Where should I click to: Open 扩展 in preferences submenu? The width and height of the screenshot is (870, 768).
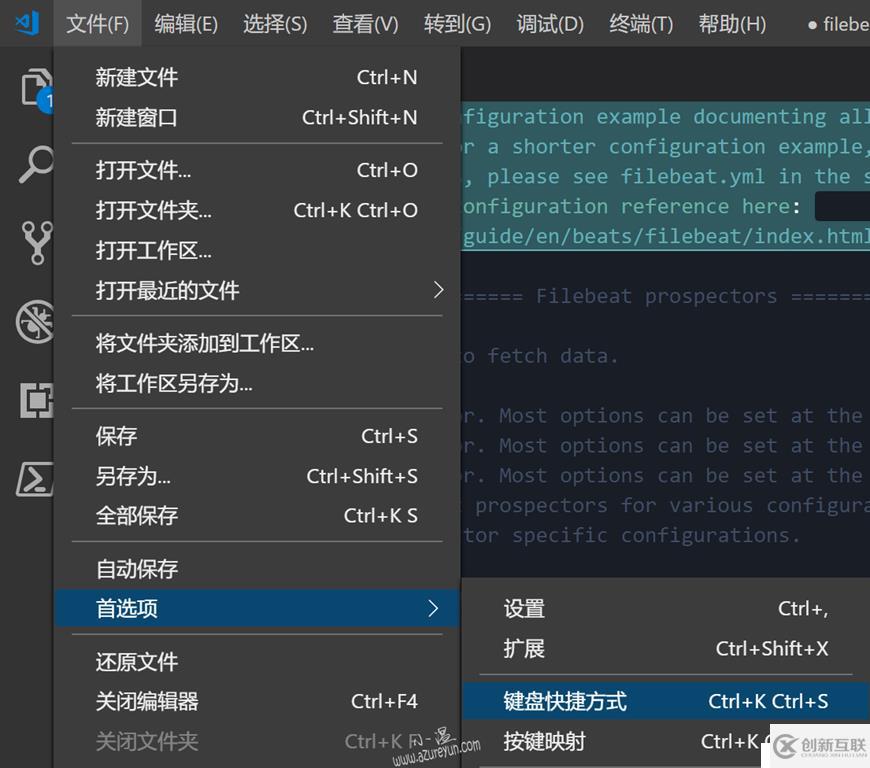665,648
